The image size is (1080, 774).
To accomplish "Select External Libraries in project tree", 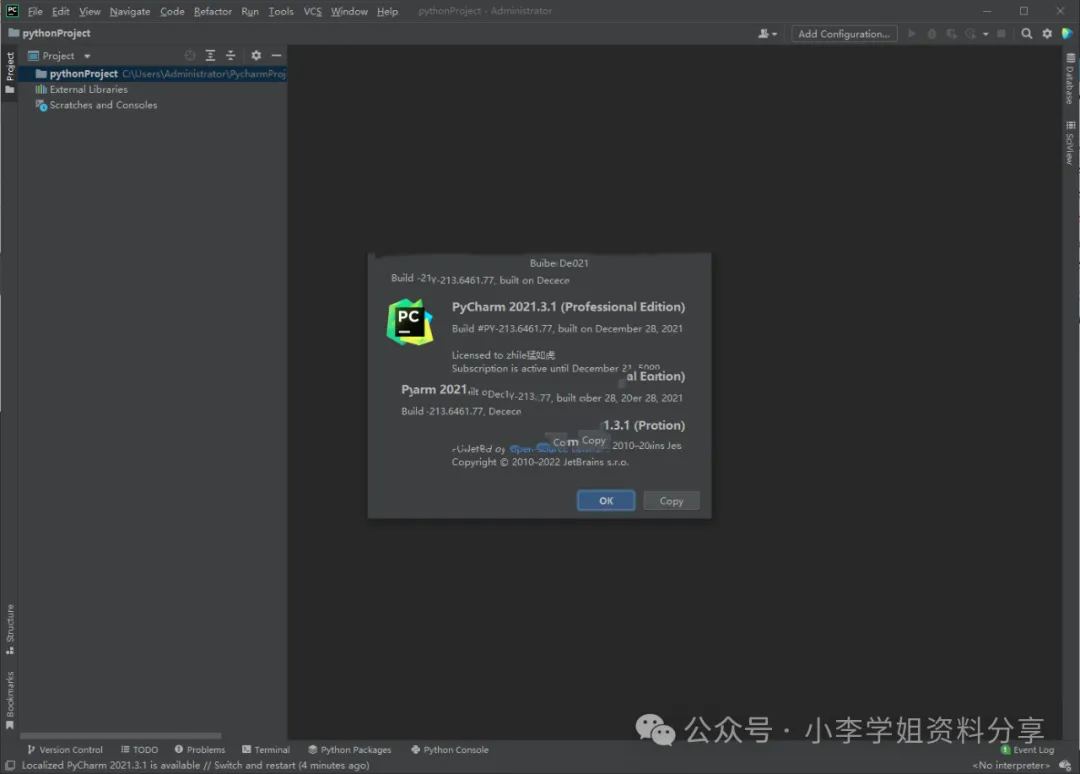I will 88,90.
